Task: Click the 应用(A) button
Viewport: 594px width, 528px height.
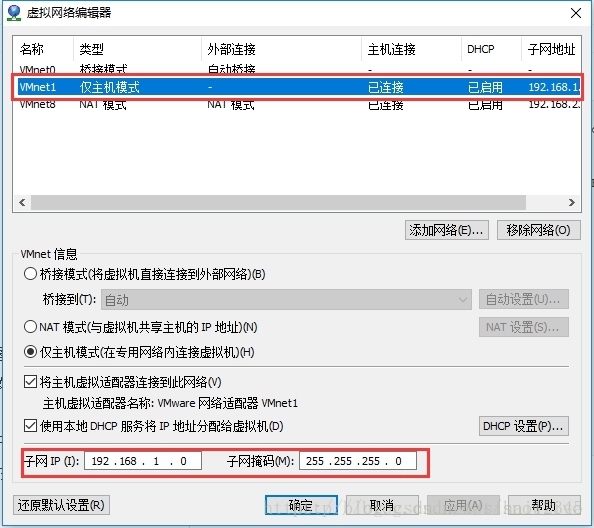Action: pos(463,505)
